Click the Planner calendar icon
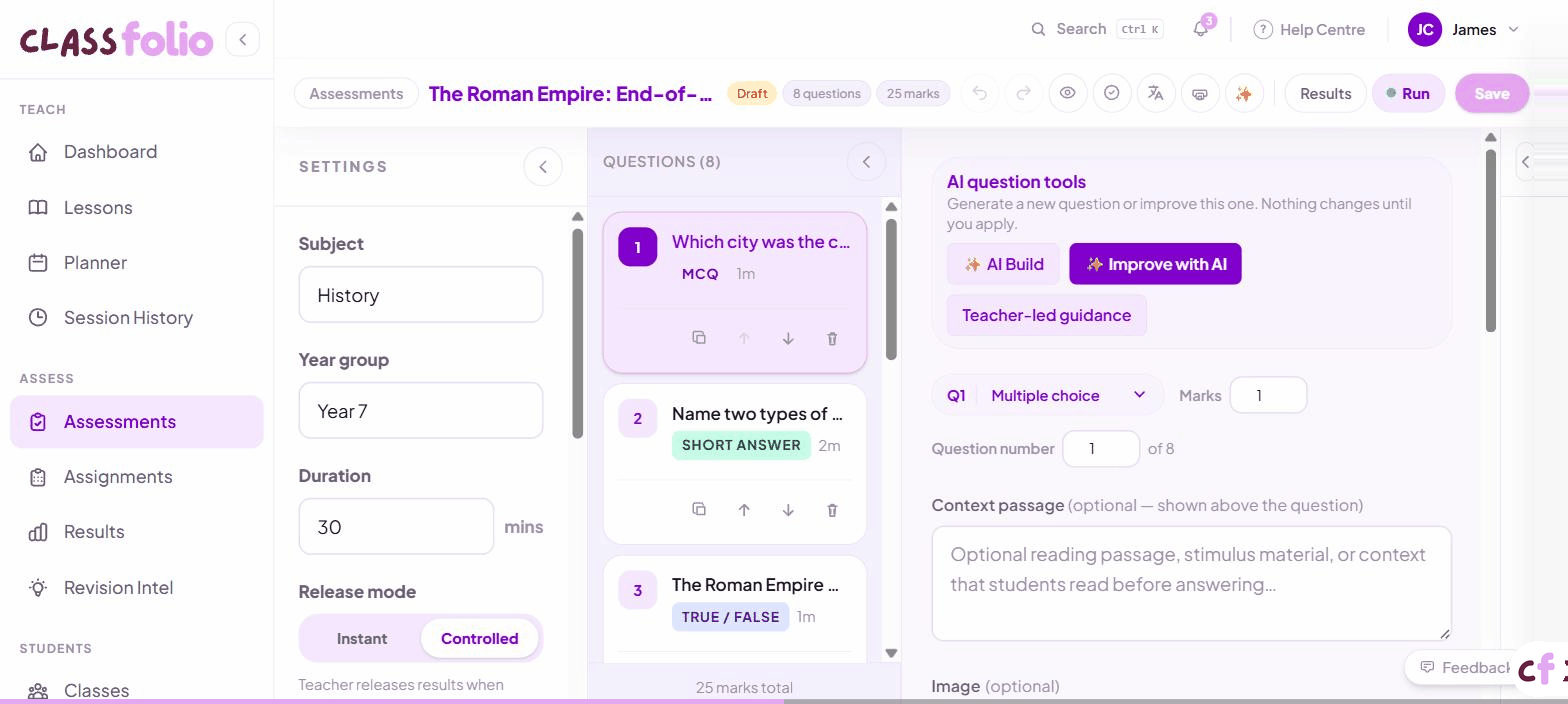The width and height of the screenshot is (1568, 704). tap(38, 263)
